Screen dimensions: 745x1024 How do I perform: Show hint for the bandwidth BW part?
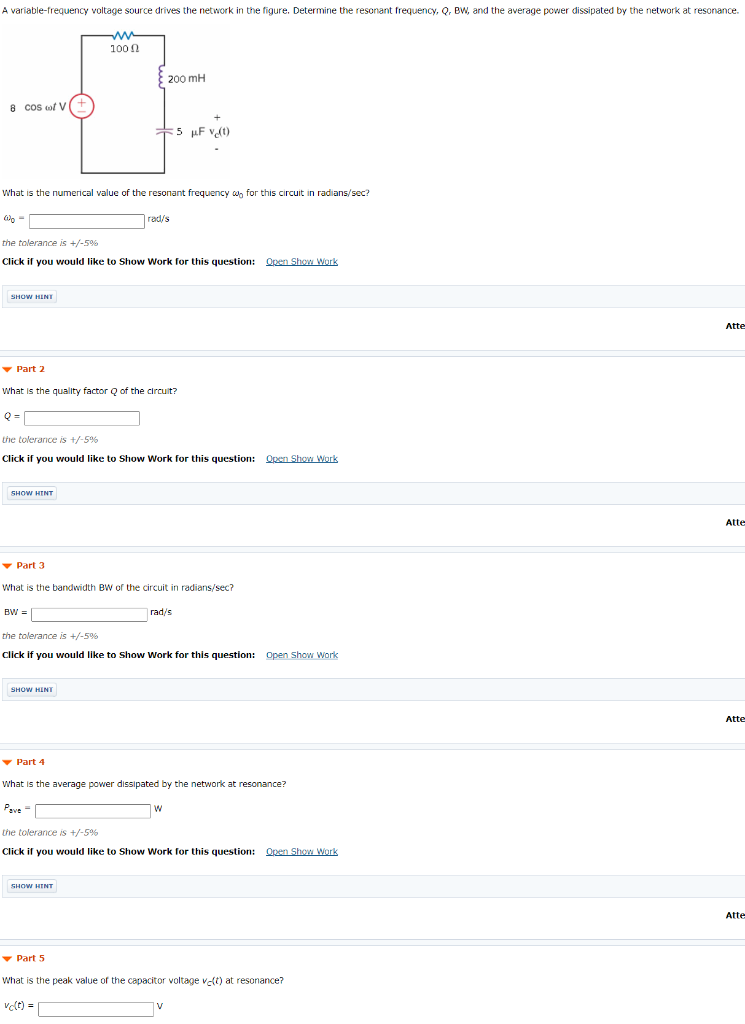31,689
